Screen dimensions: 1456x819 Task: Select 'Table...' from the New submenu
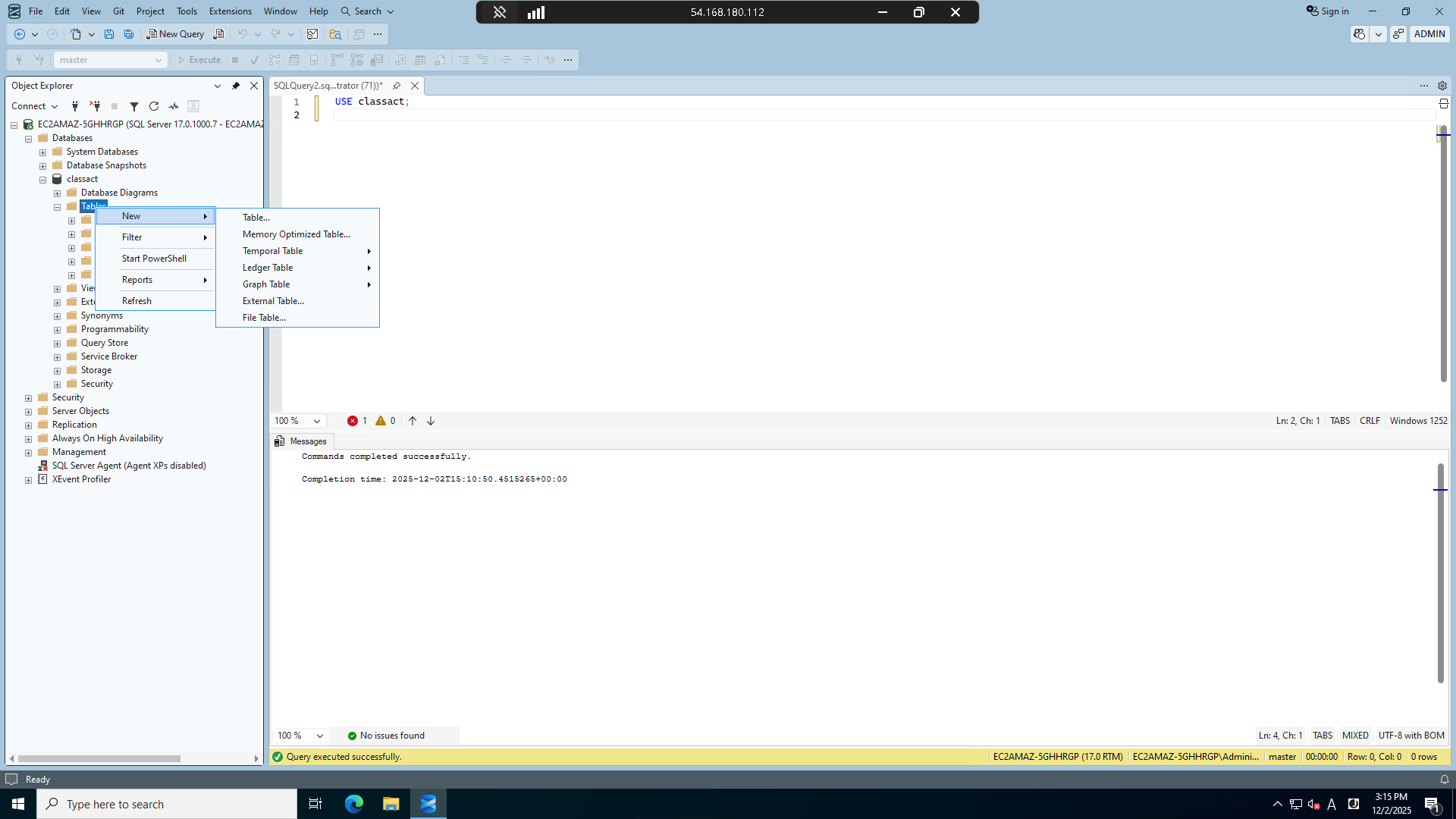[256, 218]
